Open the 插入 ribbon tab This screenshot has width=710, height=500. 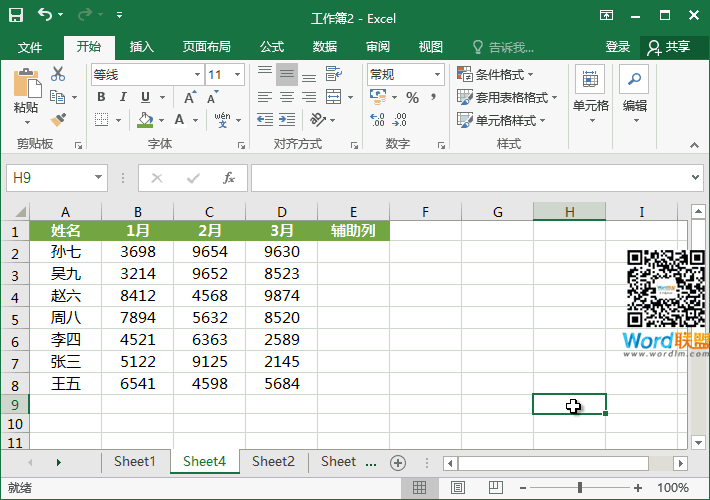click(142, 47)
